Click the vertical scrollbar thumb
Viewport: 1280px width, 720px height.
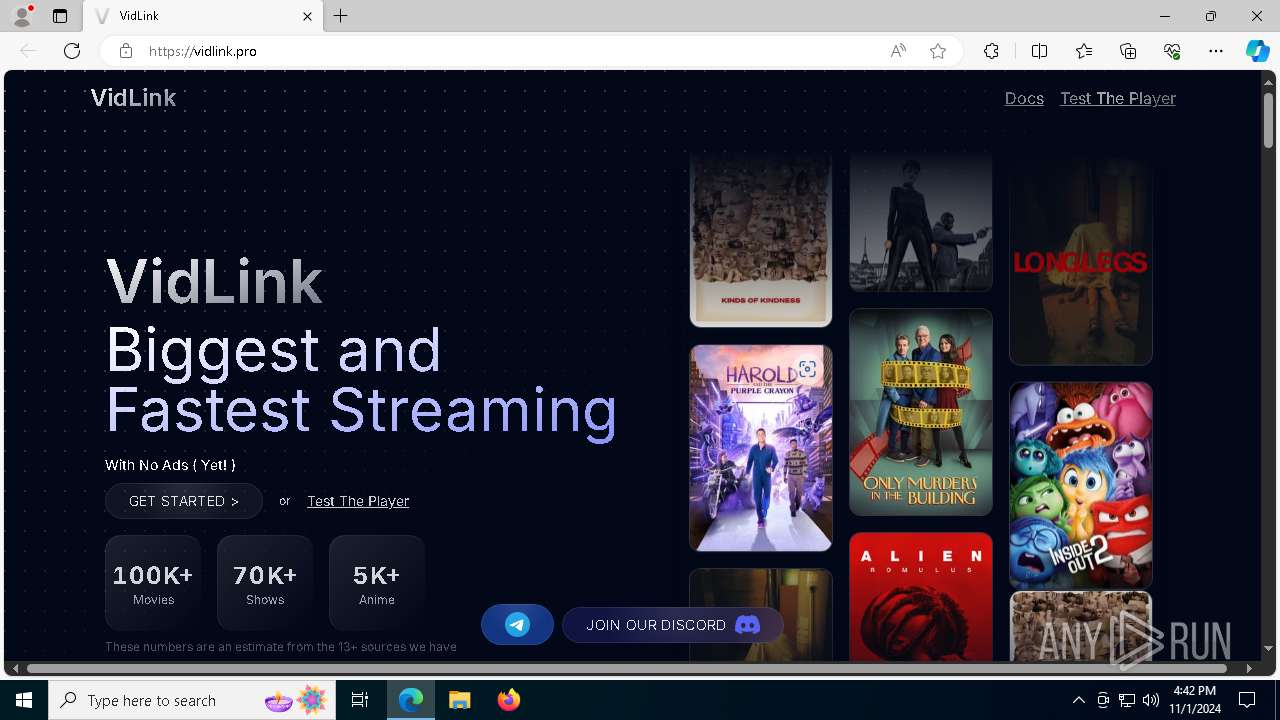[1269, 120]
